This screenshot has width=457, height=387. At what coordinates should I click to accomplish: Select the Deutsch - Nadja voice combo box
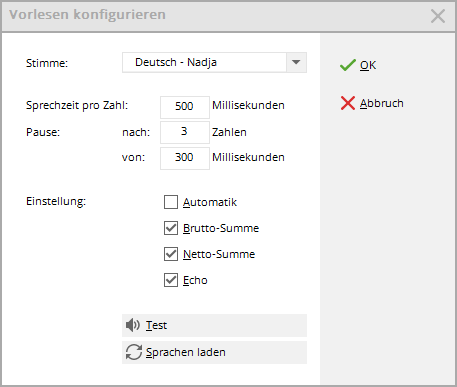[214, 62]
